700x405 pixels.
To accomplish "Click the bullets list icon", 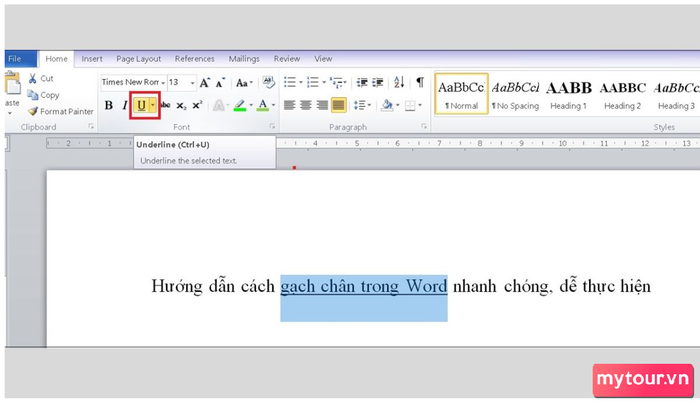I will 290,82.
